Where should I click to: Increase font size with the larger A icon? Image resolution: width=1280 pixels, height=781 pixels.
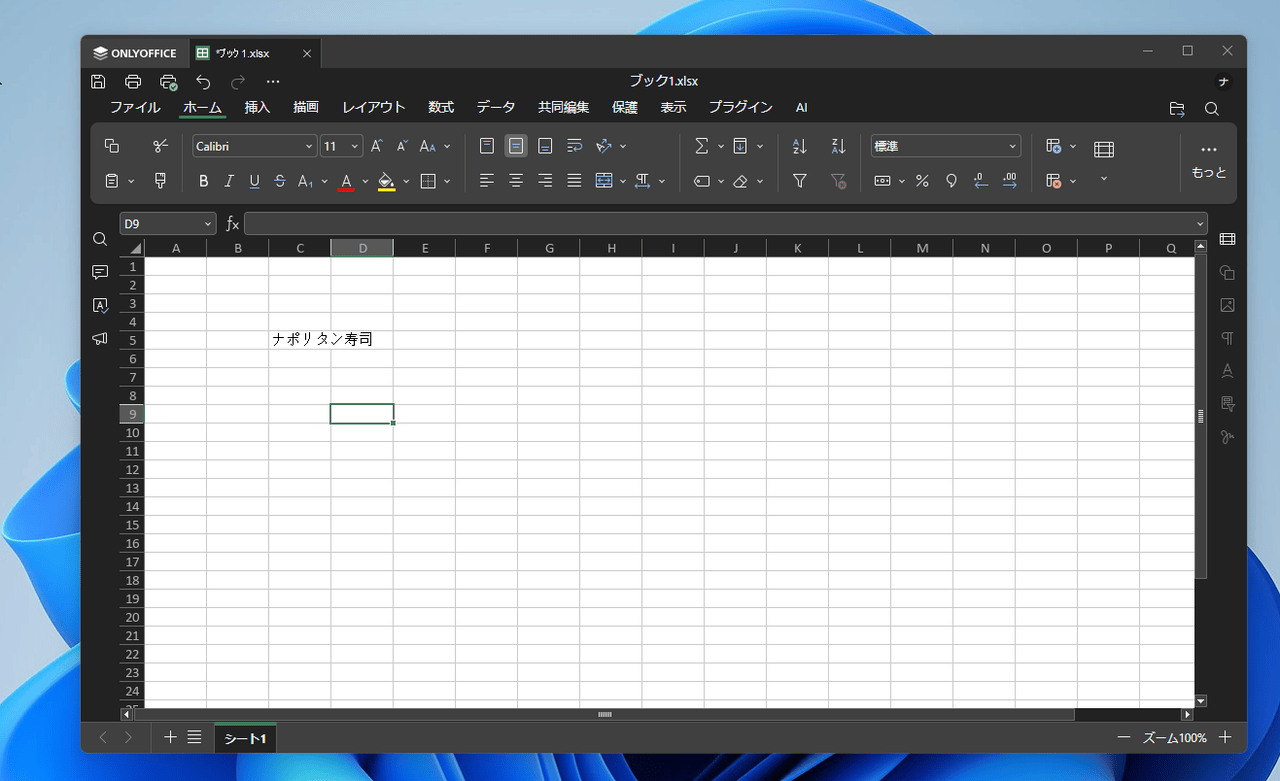click(377, 146)
